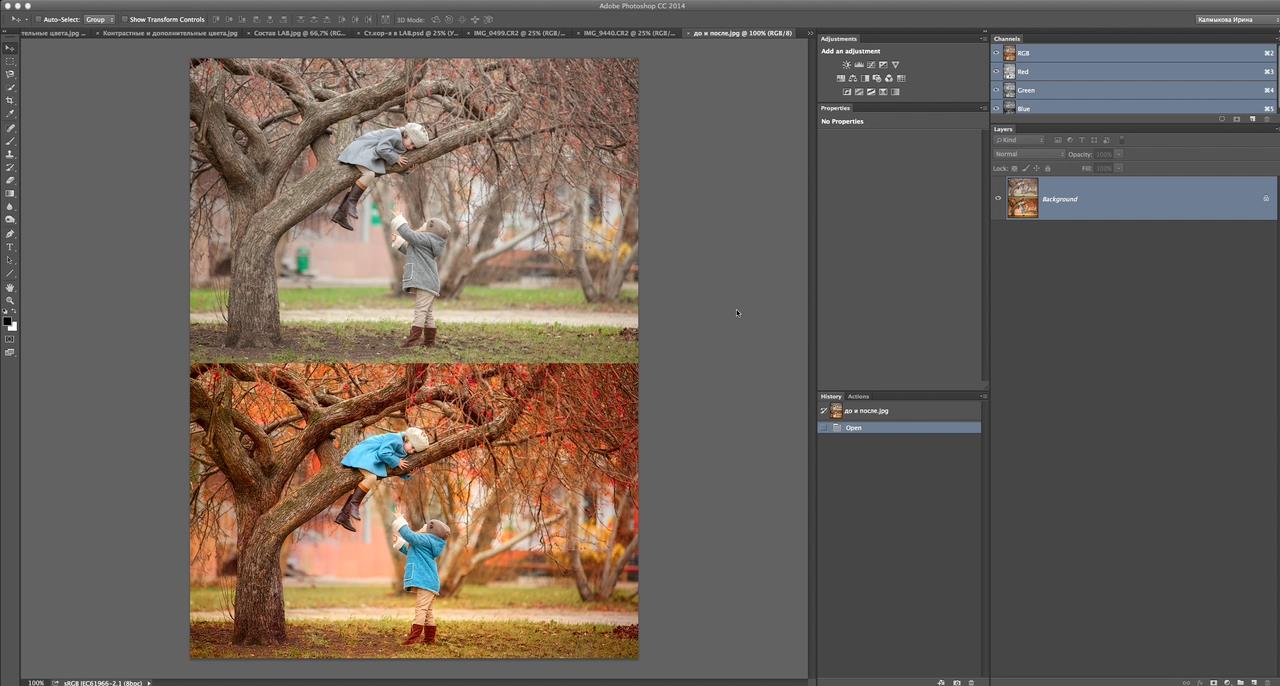This screenshot has height=686, width=1280.
Task: Select the Rectangular Marquee tool
Action: (10, 61)
